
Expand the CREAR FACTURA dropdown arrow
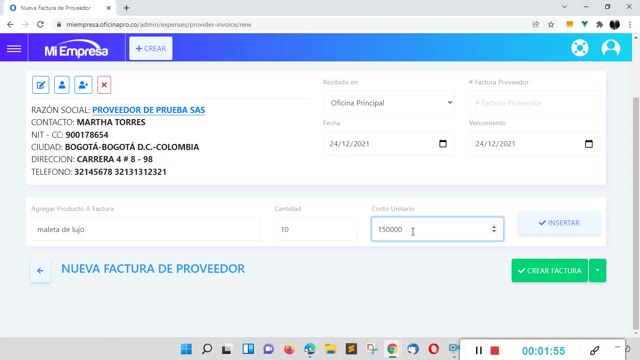pos(598,270)
